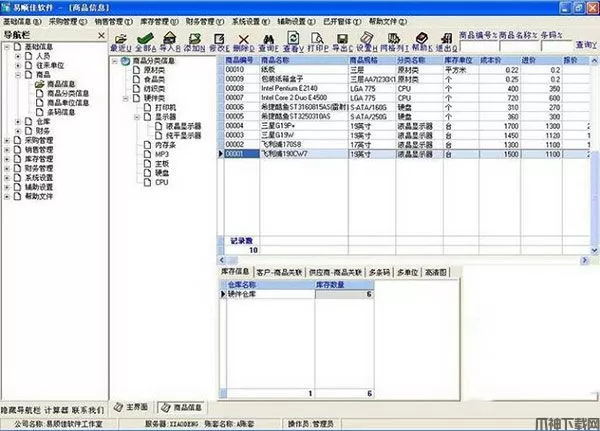Click the 添加 (Add) toolbar icon
Viewport: 600px width, 431px height.
click(x=190, y=37)
